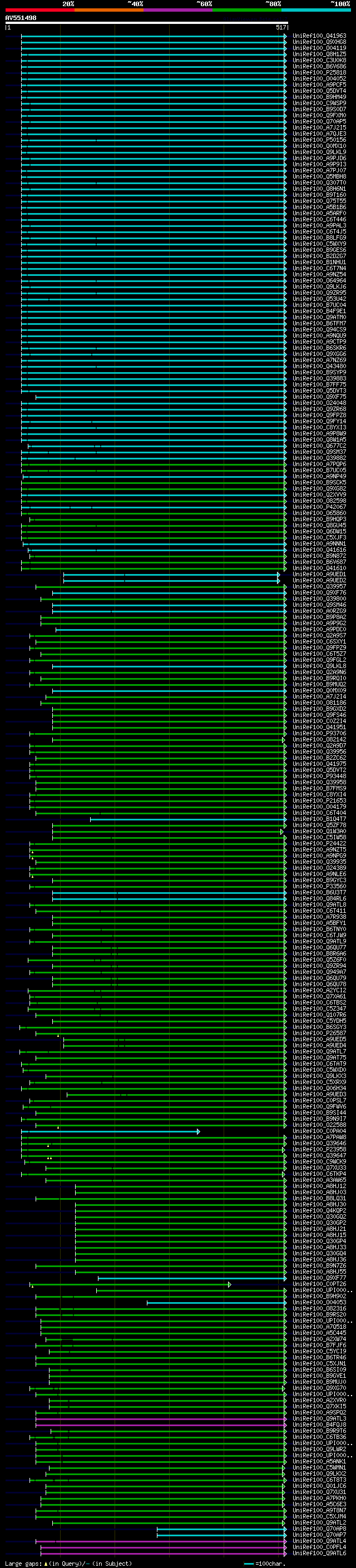The width and height of the screenshot is (356, 1568).
Task: Select the UniRef100_B9T160 label
Action: point(319,195)
